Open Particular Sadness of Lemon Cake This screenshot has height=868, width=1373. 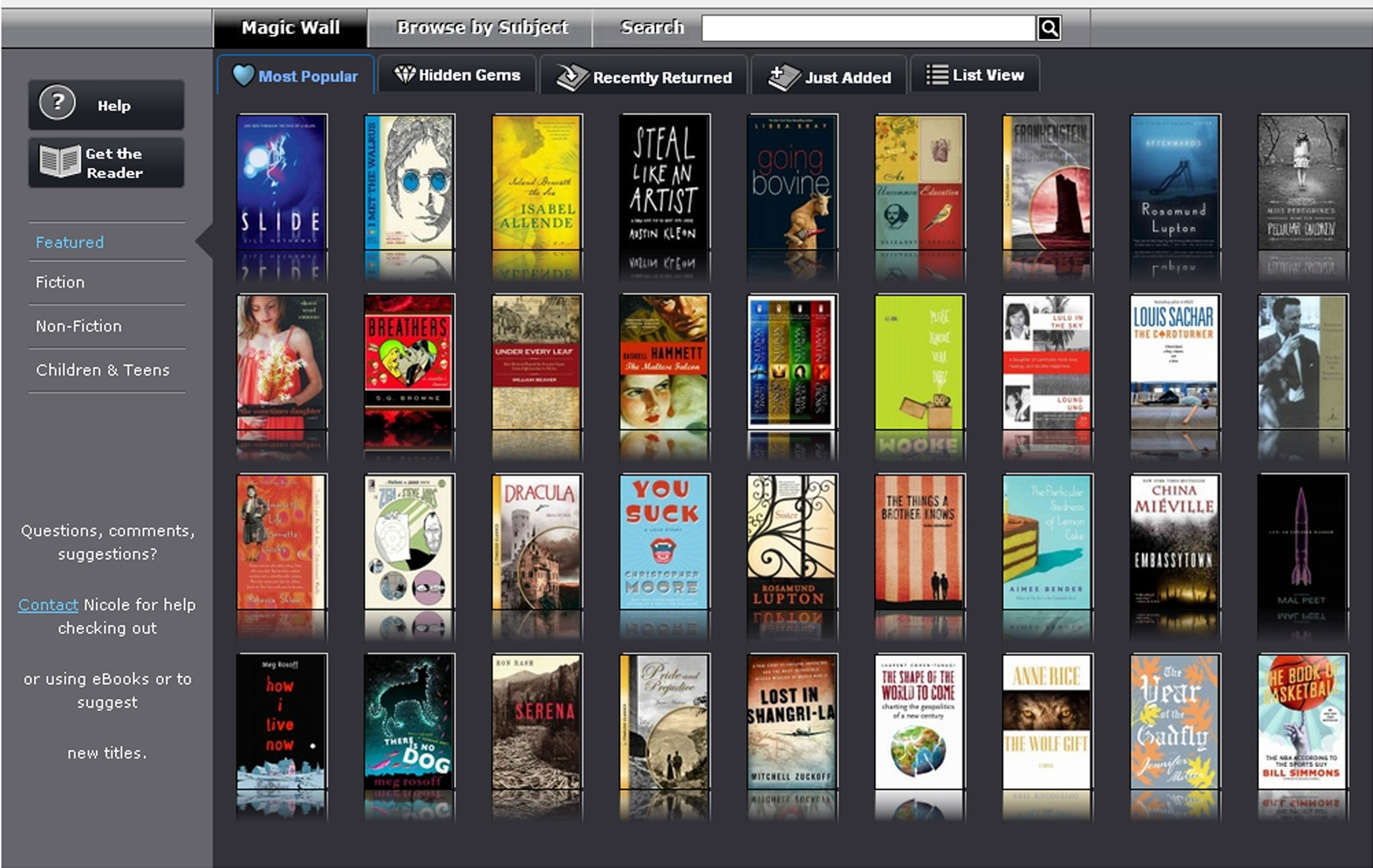pos(1048,542)
